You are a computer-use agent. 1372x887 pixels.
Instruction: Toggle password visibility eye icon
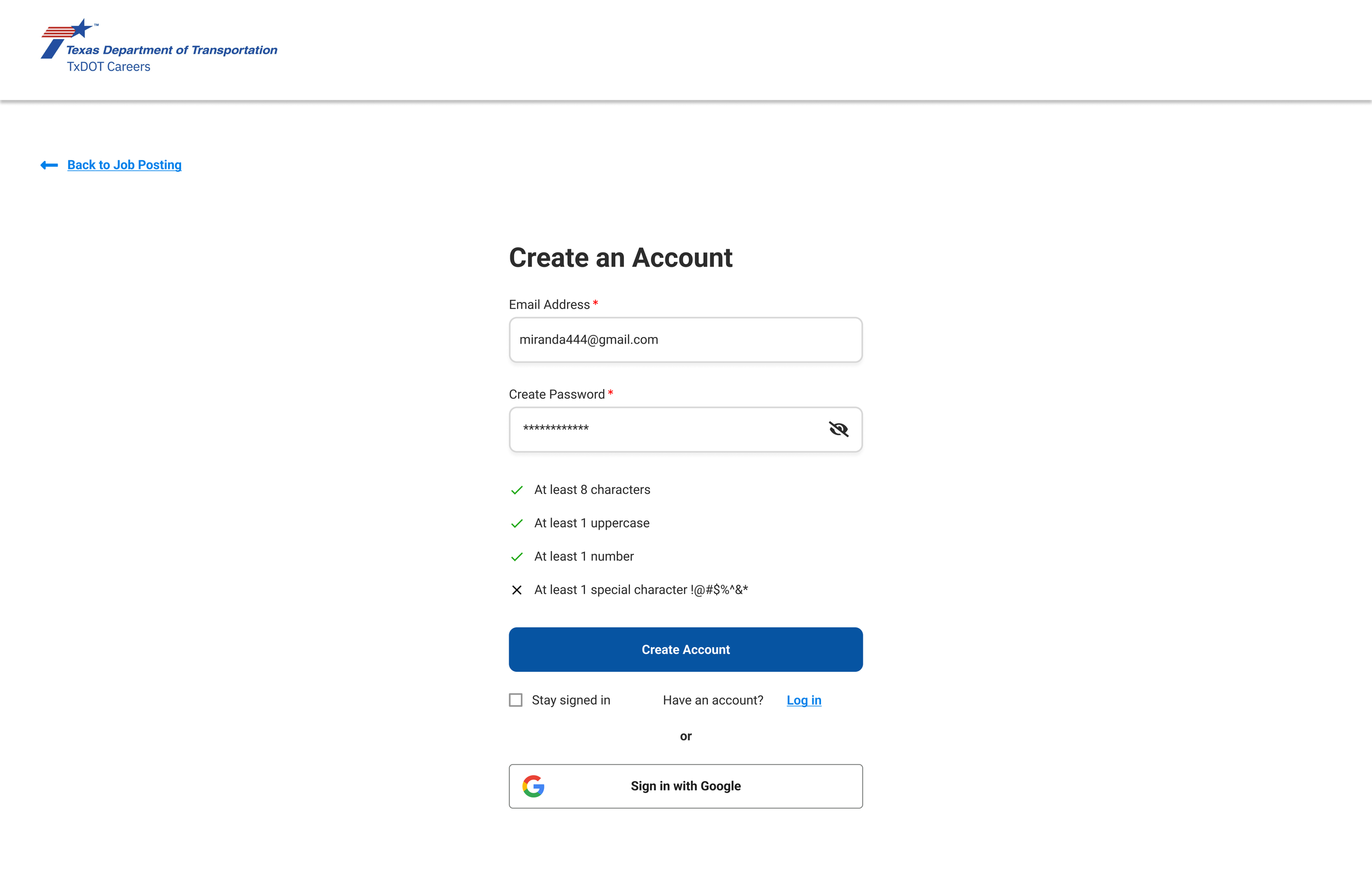[x=838, y=429]
